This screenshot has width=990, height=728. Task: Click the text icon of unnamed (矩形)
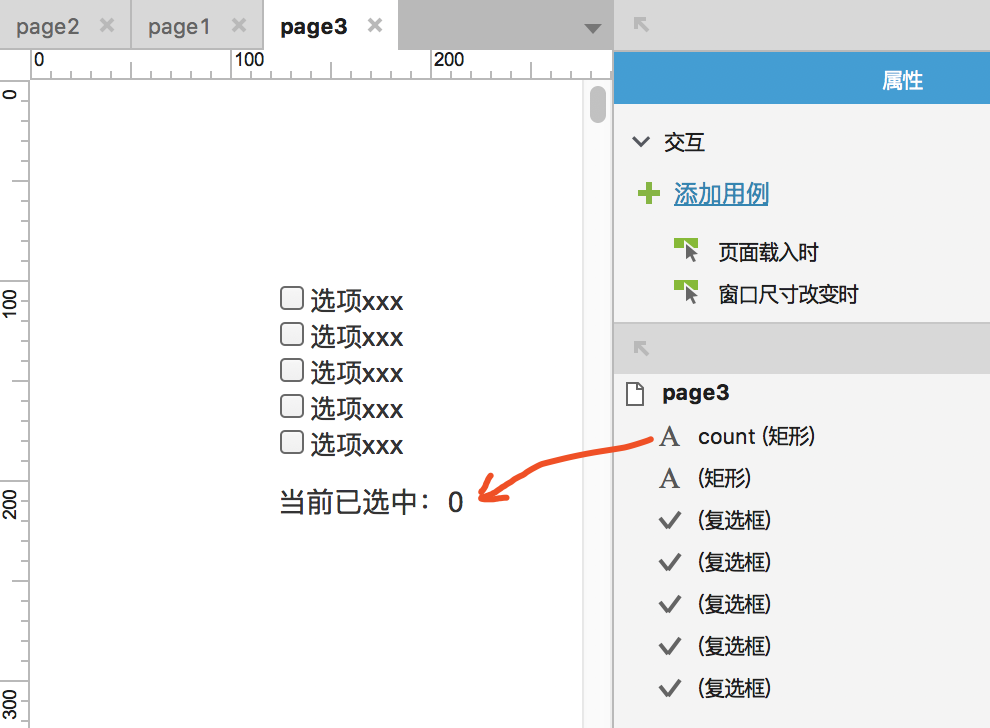669,478
